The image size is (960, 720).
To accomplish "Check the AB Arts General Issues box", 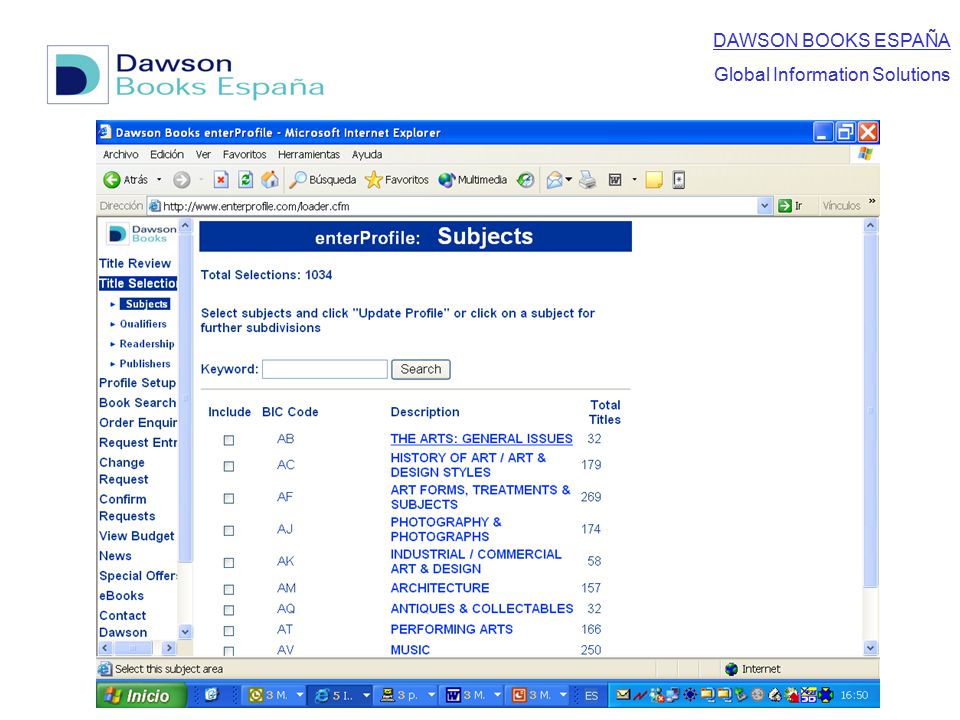I will pyautogui.click(x=229, y=440).
